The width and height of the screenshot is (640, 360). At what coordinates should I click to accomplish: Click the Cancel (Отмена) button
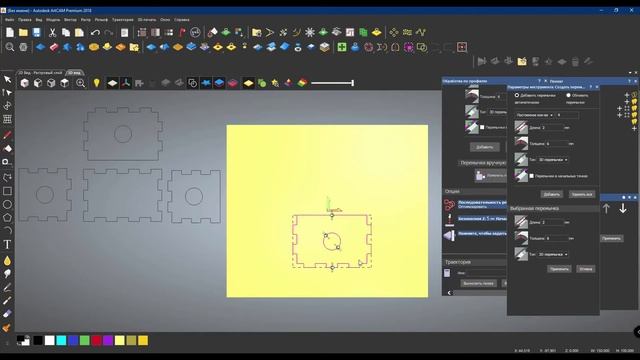point(586,269)
